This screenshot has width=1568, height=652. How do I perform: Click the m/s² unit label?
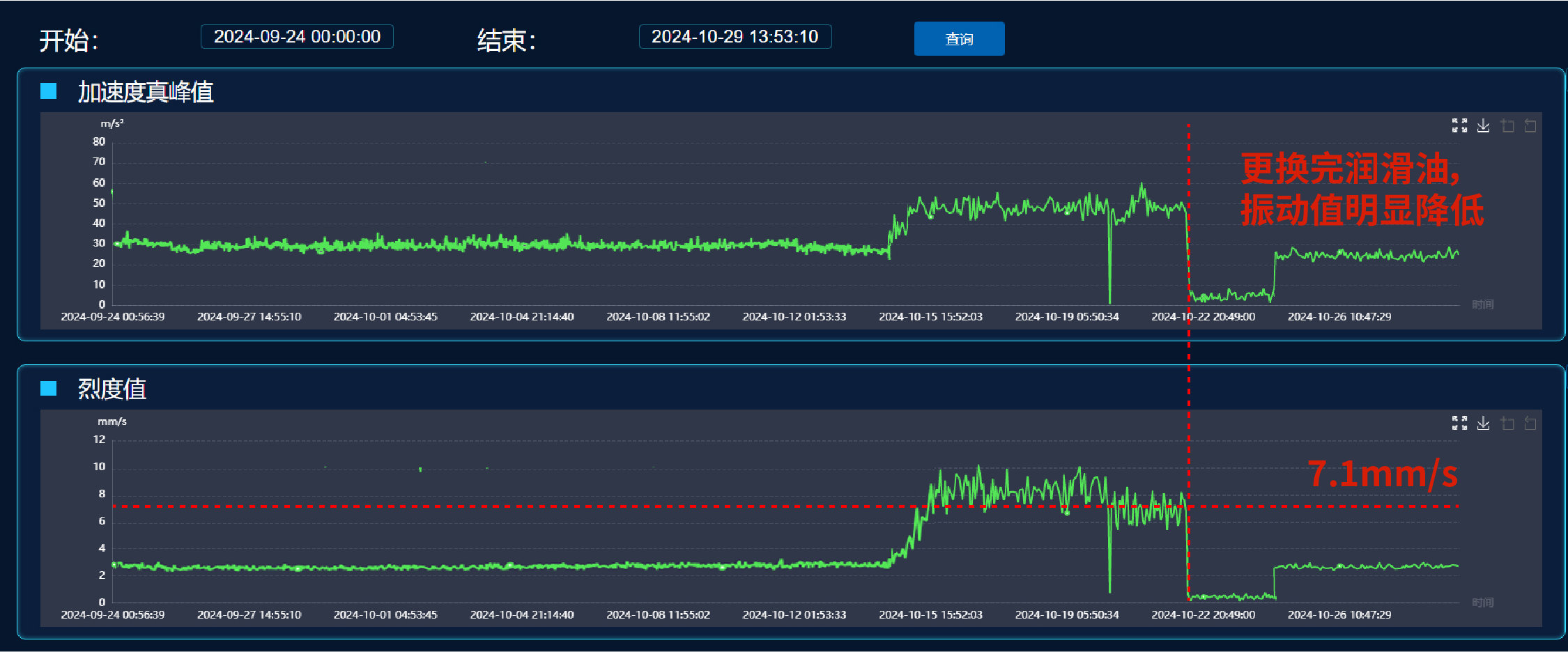[x=112, y=123]
